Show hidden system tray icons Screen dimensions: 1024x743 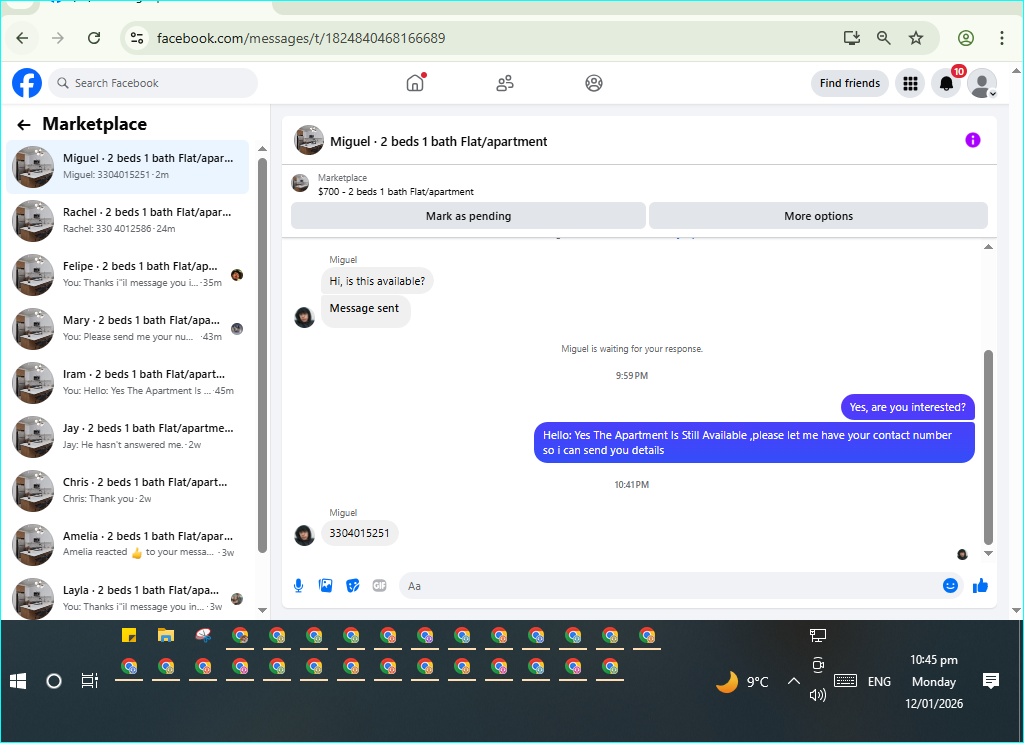point(793,682)
